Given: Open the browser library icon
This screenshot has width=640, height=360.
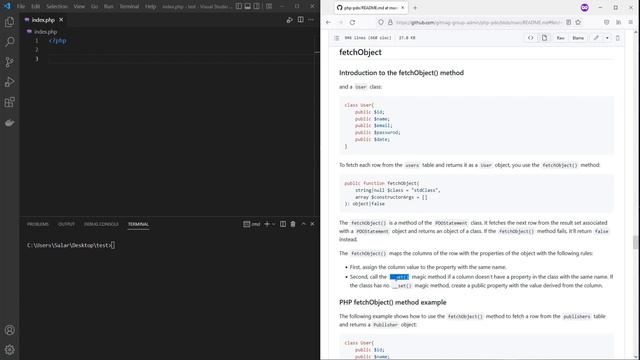Looking at the screenshot, I should (618, 22).
